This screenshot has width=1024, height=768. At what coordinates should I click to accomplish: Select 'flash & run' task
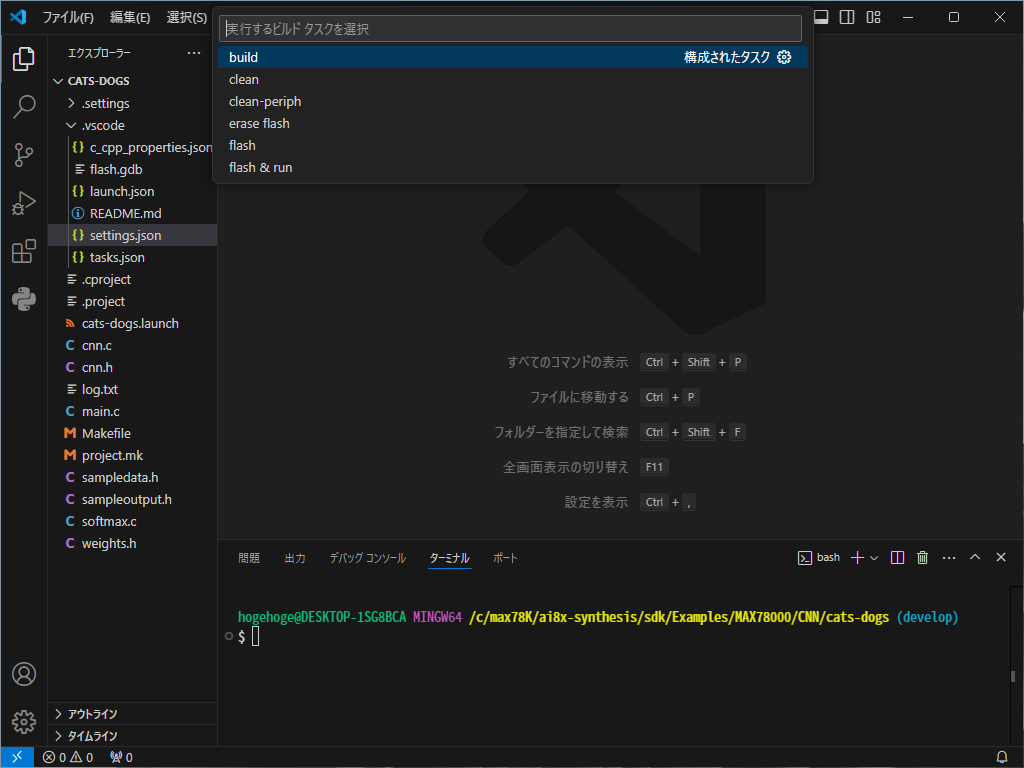pos(261,168)
